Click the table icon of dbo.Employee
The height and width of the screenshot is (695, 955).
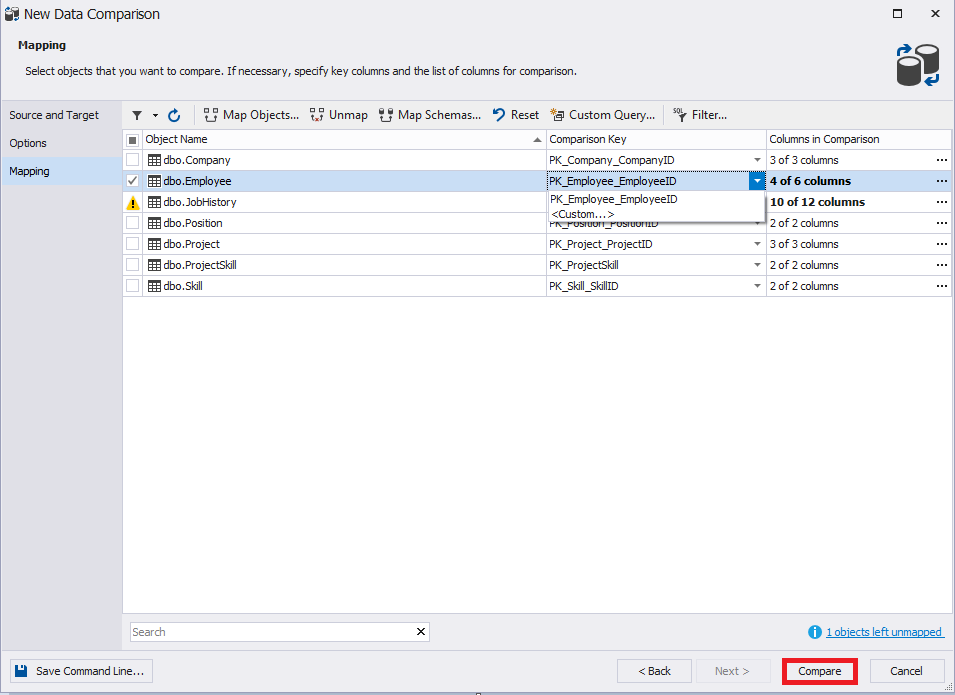coord(155,182)
